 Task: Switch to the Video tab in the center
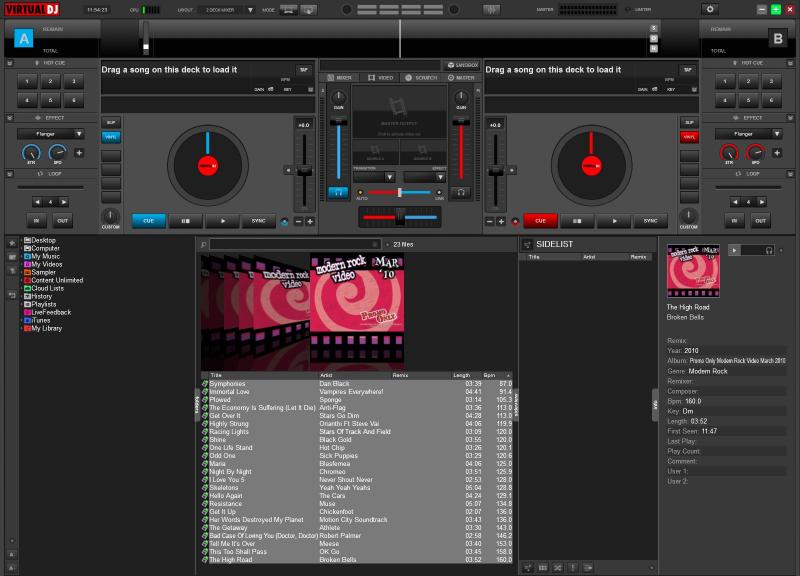[x=381, y=78]
